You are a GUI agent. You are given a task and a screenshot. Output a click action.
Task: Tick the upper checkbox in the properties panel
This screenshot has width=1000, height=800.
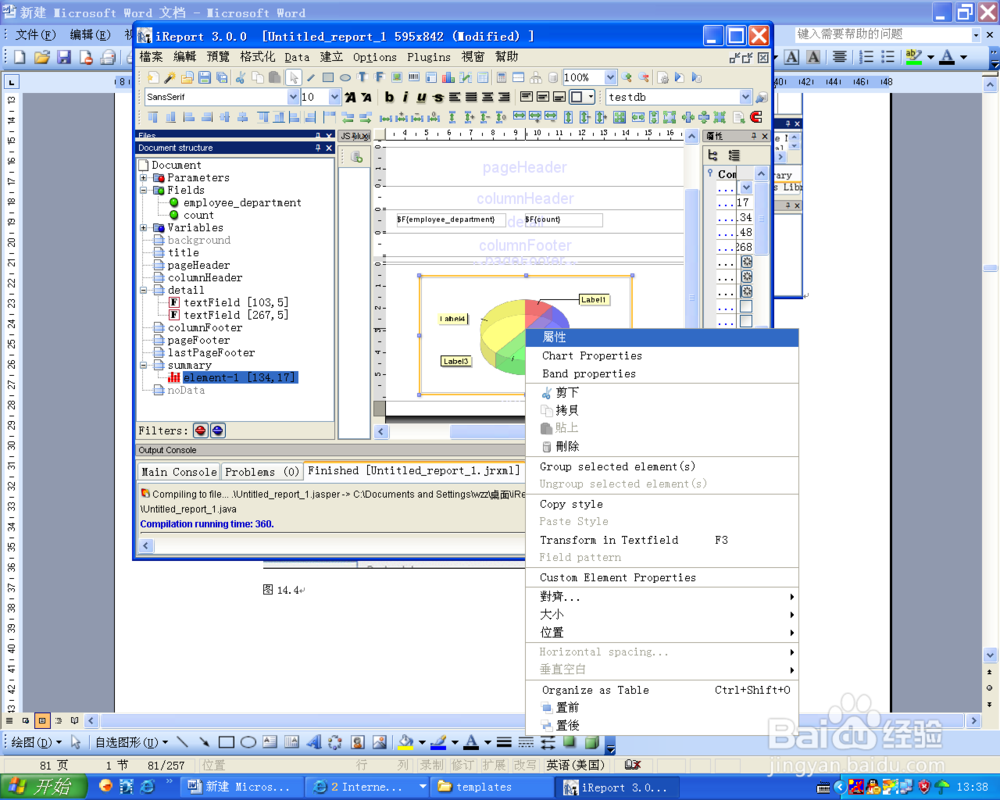(746, 306)
